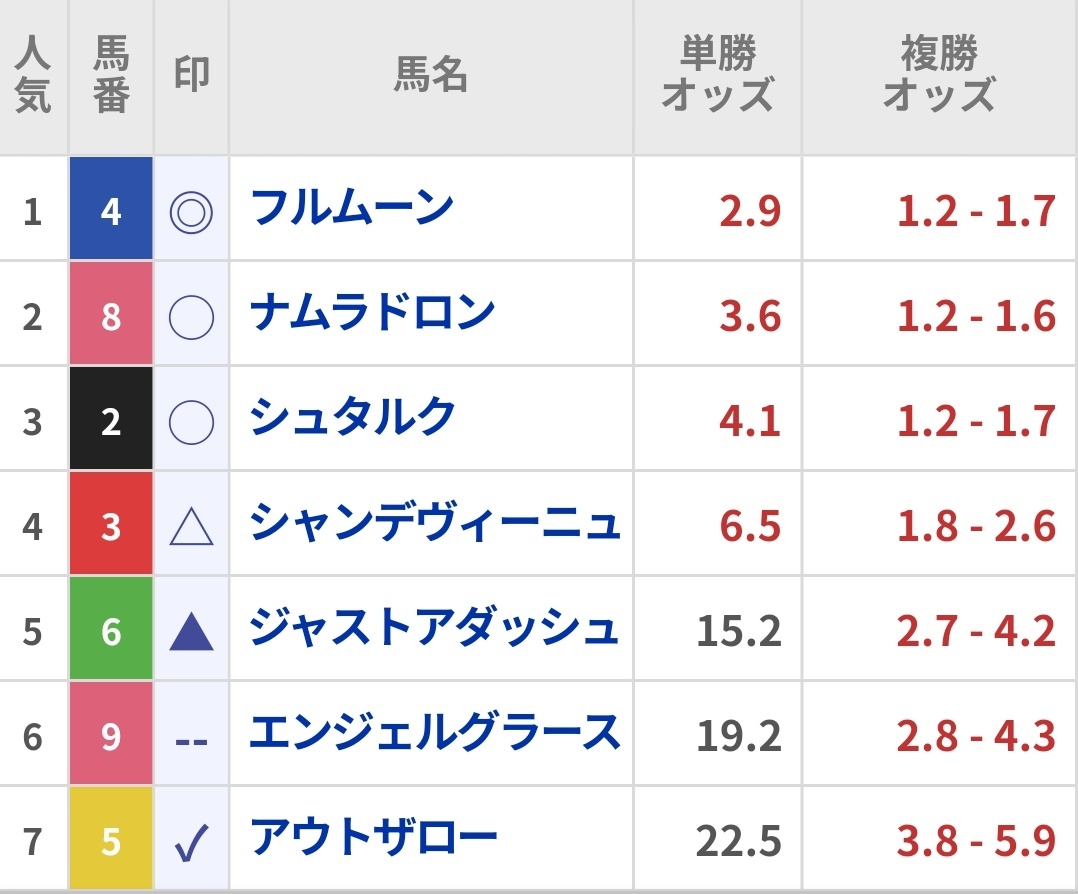This screenshot has height=894, width=1078.
Task: Click the green horse number 6 box
Action: click(x=111, y=629)
